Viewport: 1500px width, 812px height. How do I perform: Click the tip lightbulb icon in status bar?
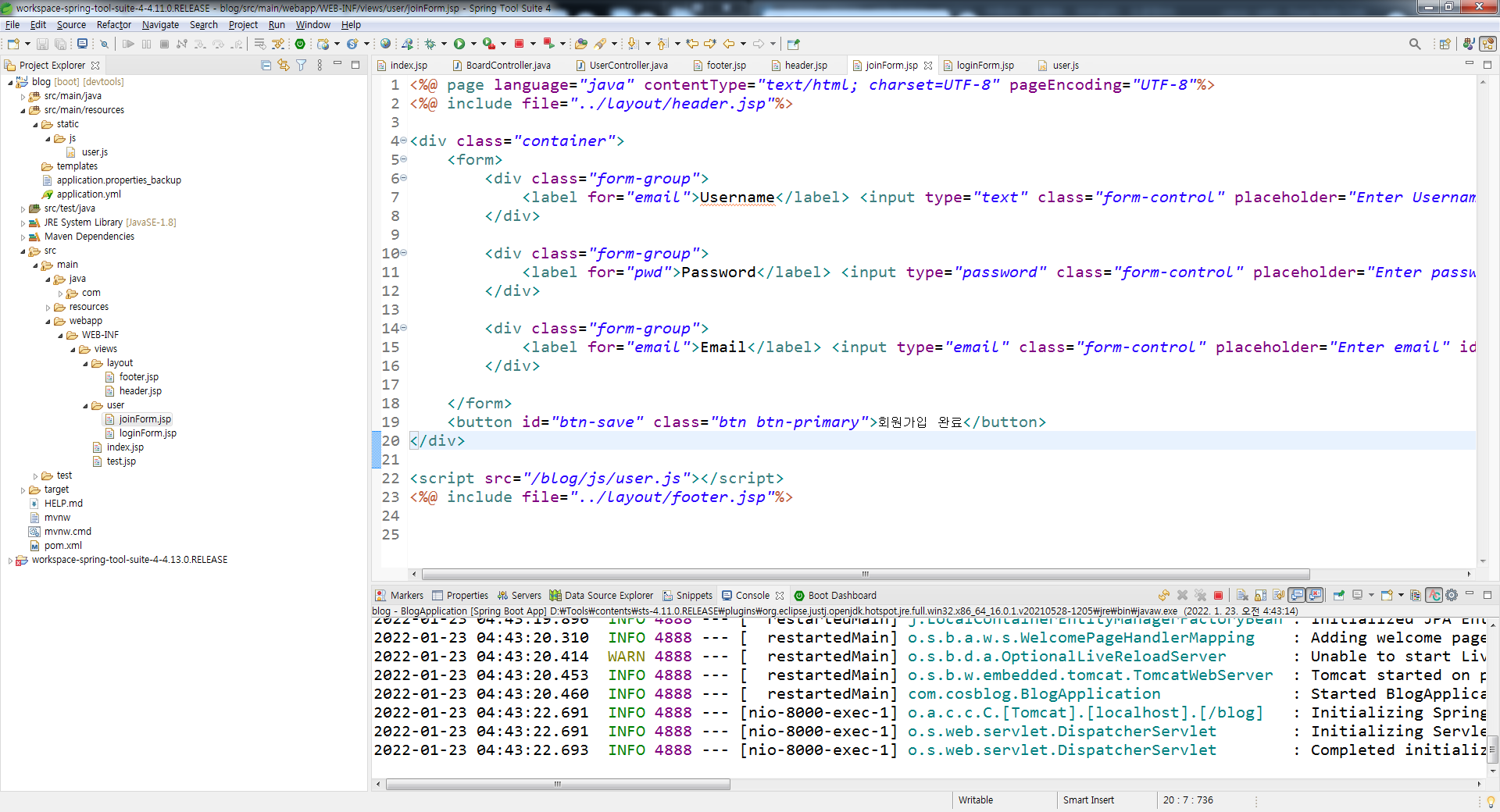pos(1491,800)
